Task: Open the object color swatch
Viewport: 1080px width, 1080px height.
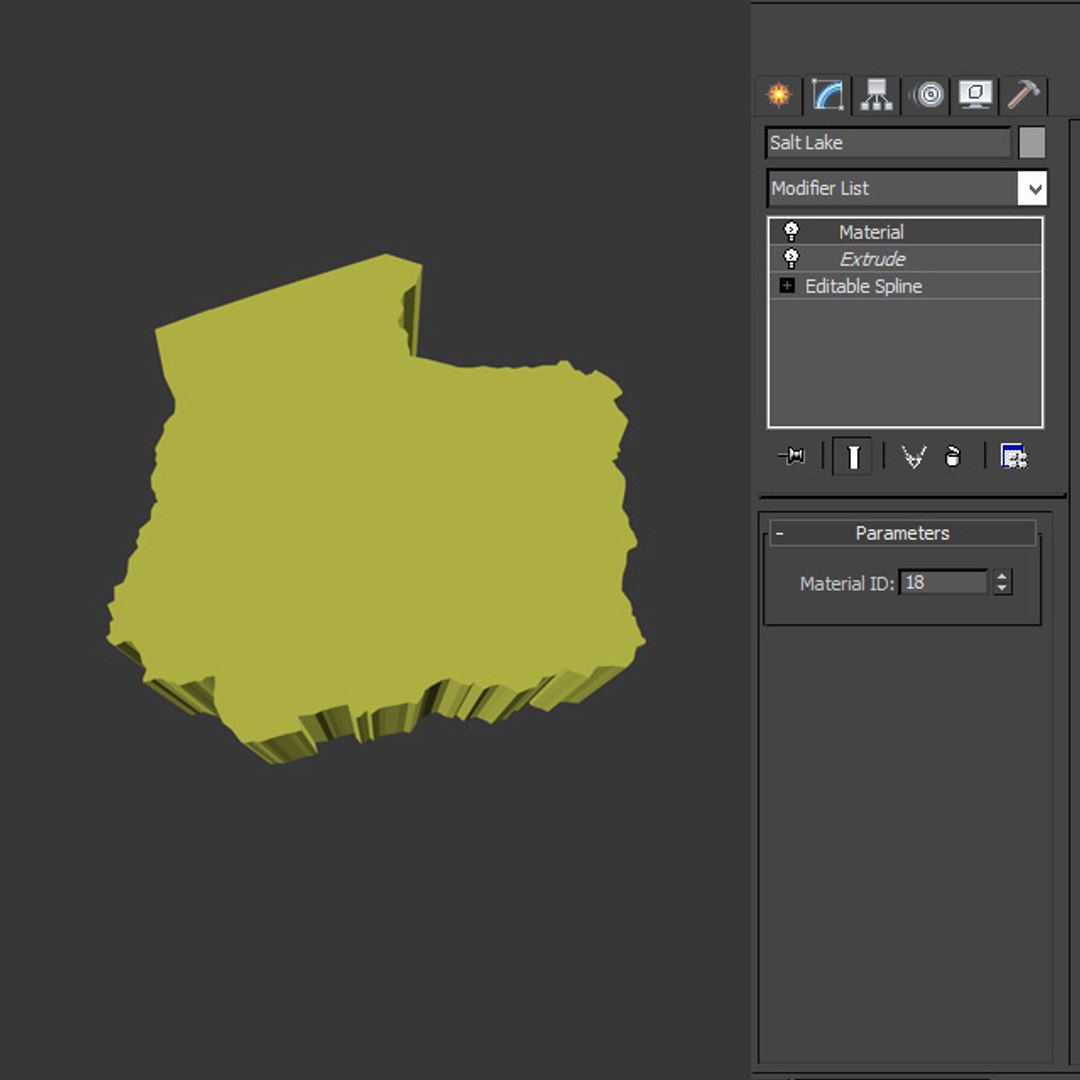Action: pyautogui.click(x=1031, y=143)
